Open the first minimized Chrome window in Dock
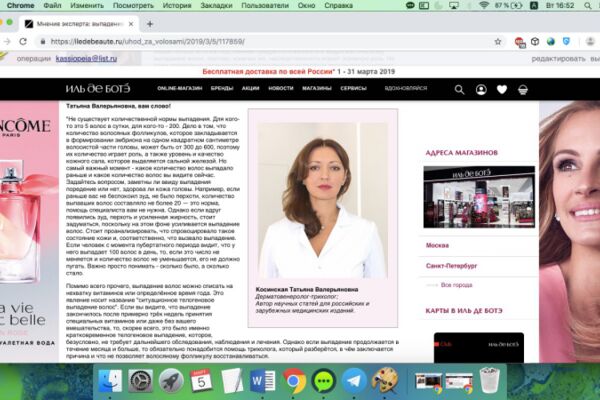Screen dimensions: 600x400 point(428,382)
